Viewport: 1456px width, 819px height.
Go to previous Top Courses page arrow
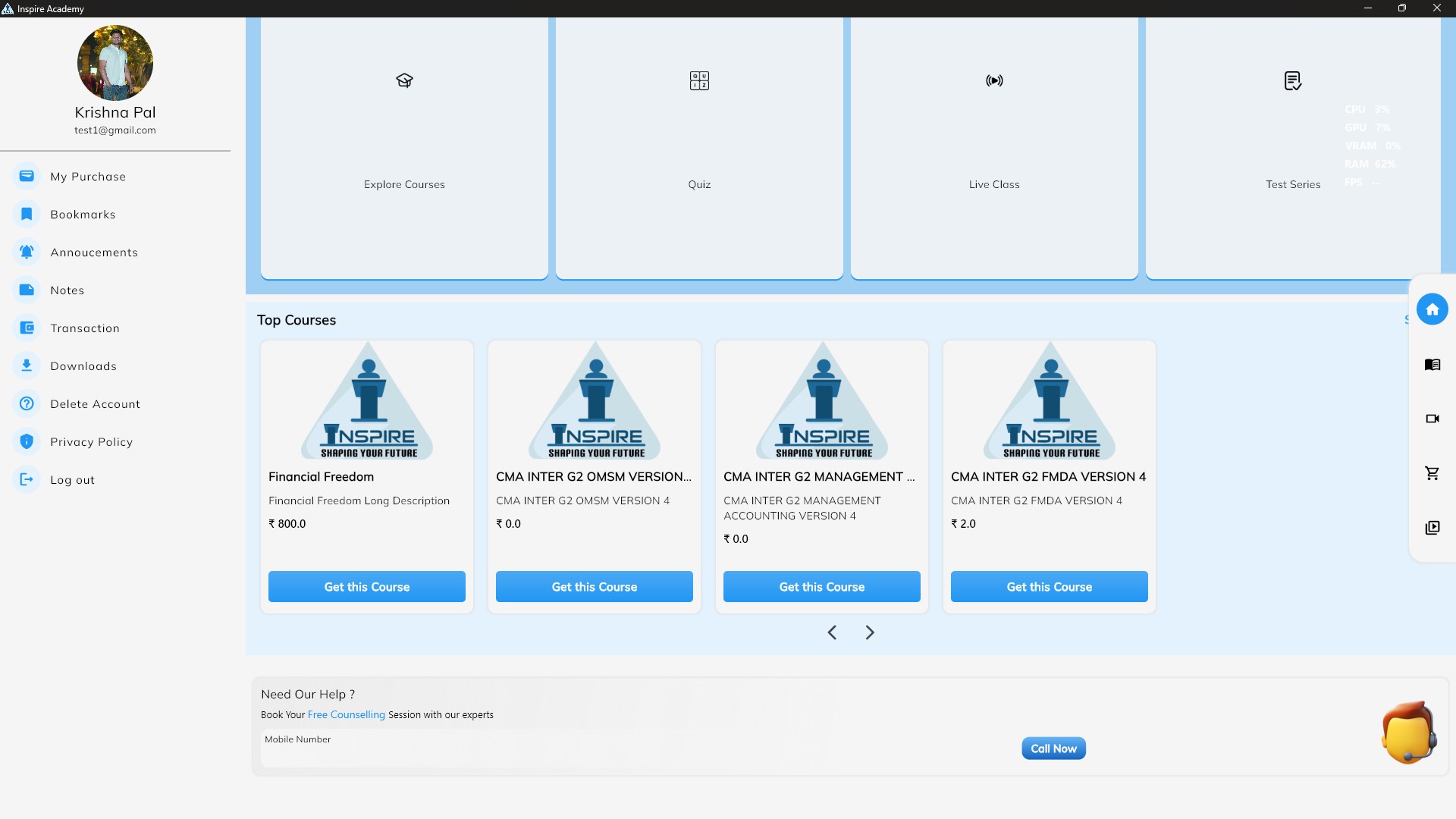pos(832,632)
